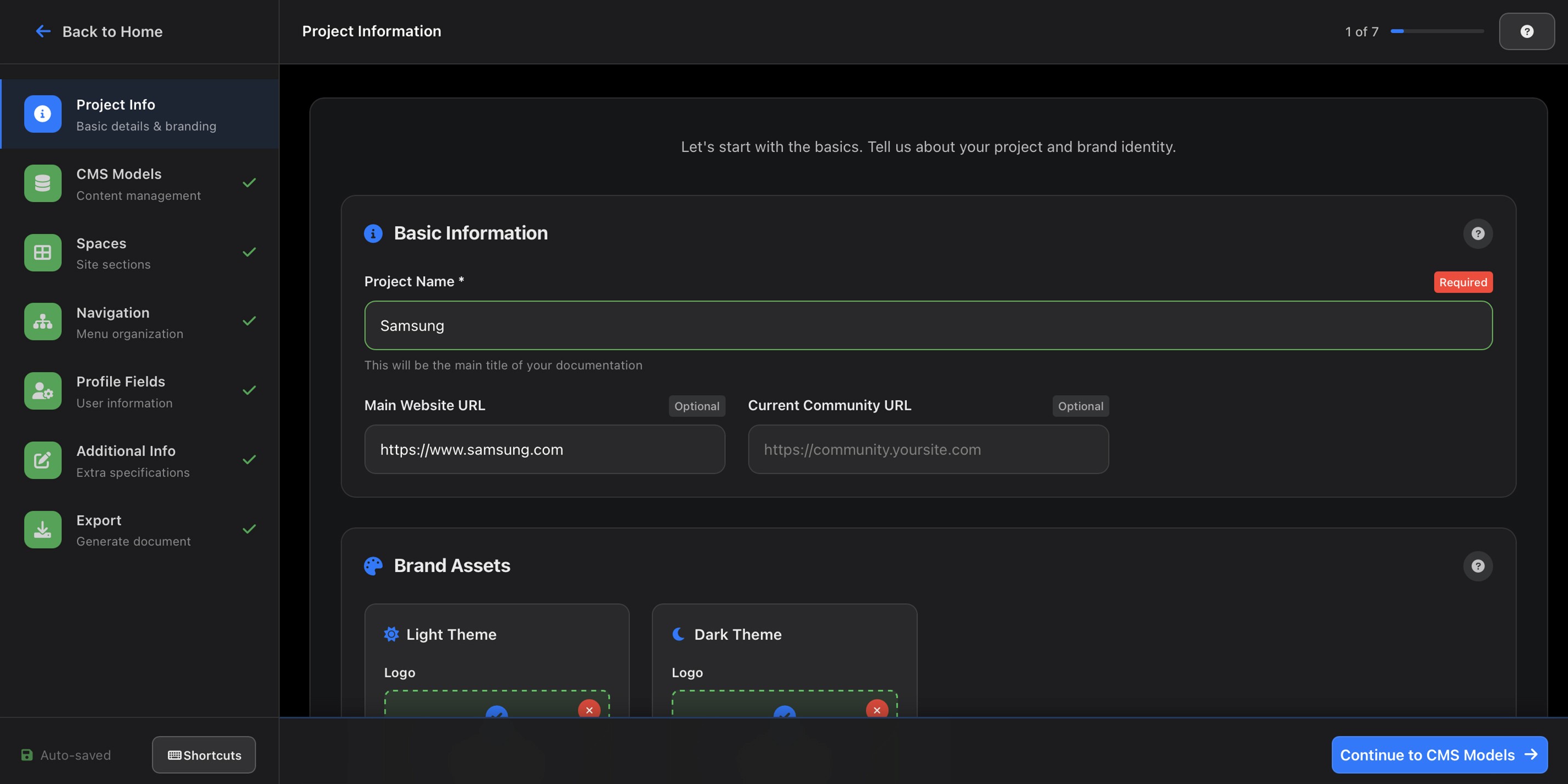Screen dimensions: 1568x784
Task: Focus the Main Website URL field
Action: tap(545, 449)
